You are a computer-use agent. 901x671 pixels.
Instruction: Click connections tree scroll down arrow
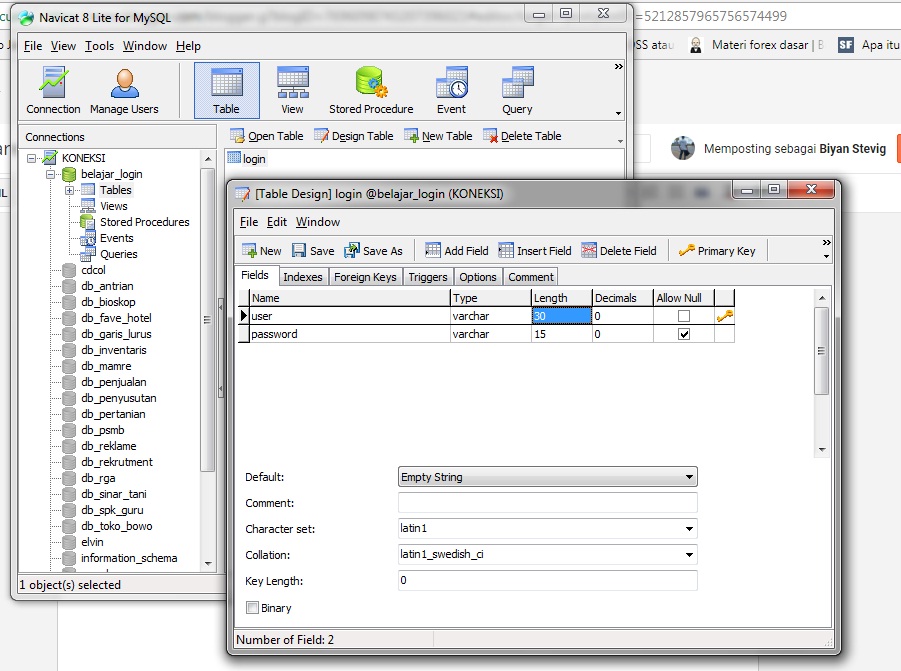[x=208, y=564]
